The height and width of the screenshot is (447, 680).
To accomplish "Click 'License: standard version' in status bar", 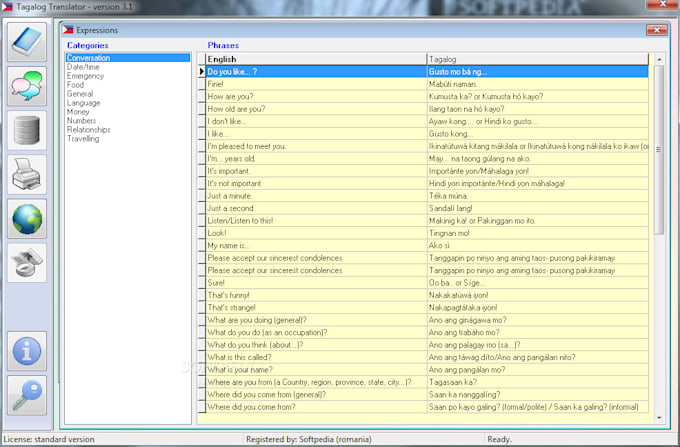I will pos(49,439).
